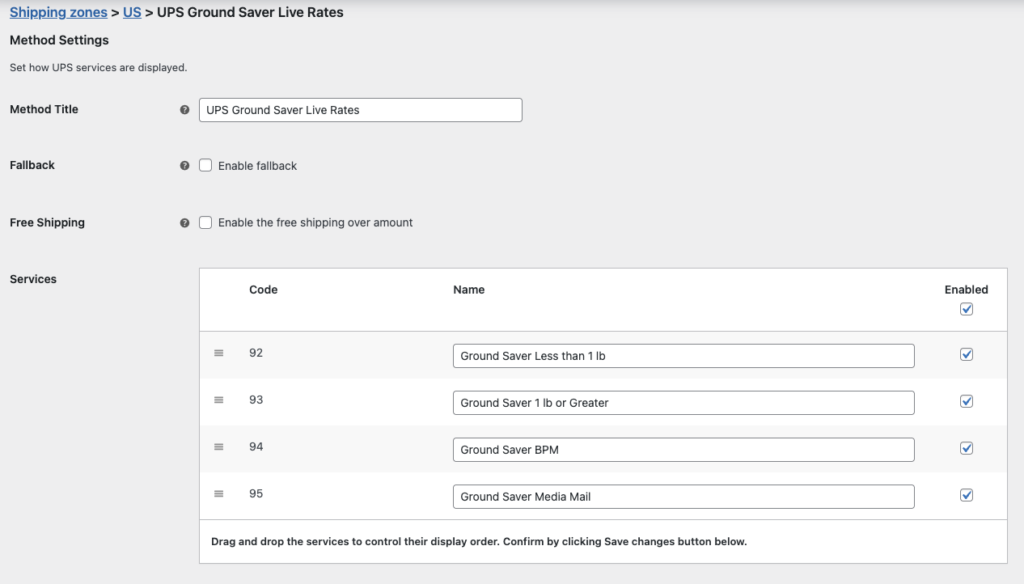This screenshot has height=584, width=1024.
Task: Toggle the Enabled header select-all checkbox
Action: [967, 309]
